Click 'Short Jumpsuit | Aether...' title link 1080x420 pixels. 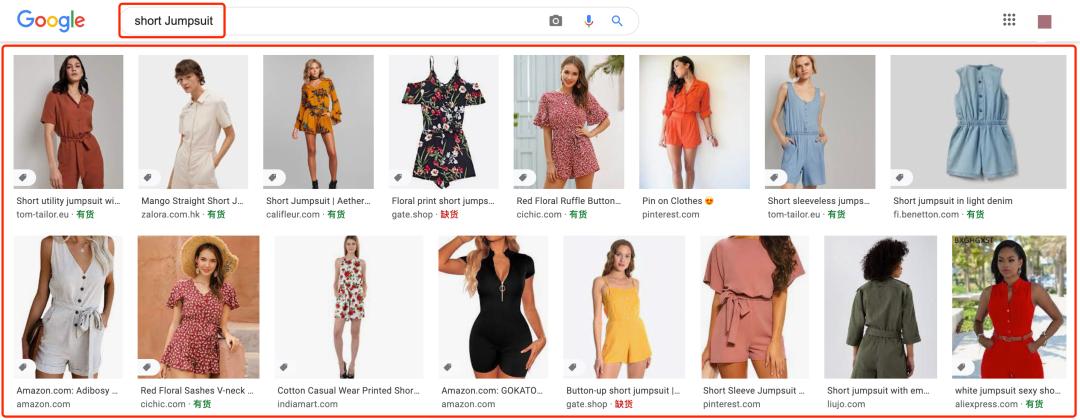[318, 201]
